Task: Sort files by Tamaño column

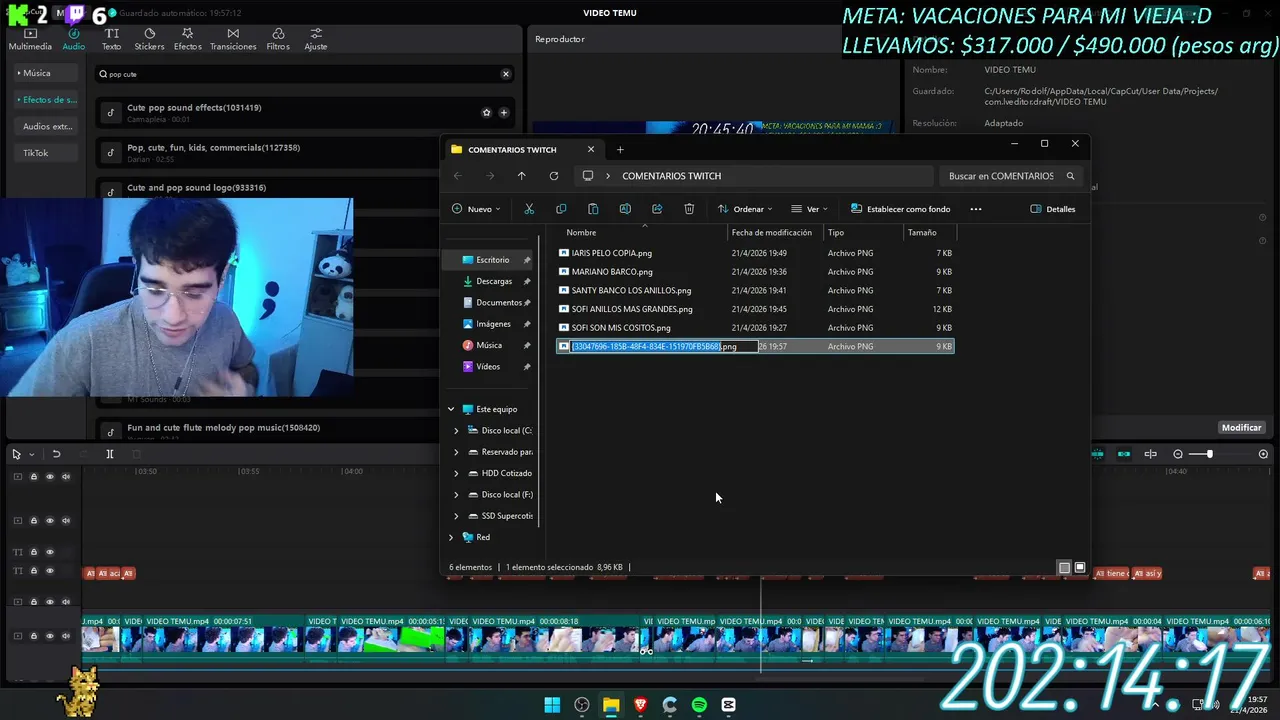Action: point(930,232)
